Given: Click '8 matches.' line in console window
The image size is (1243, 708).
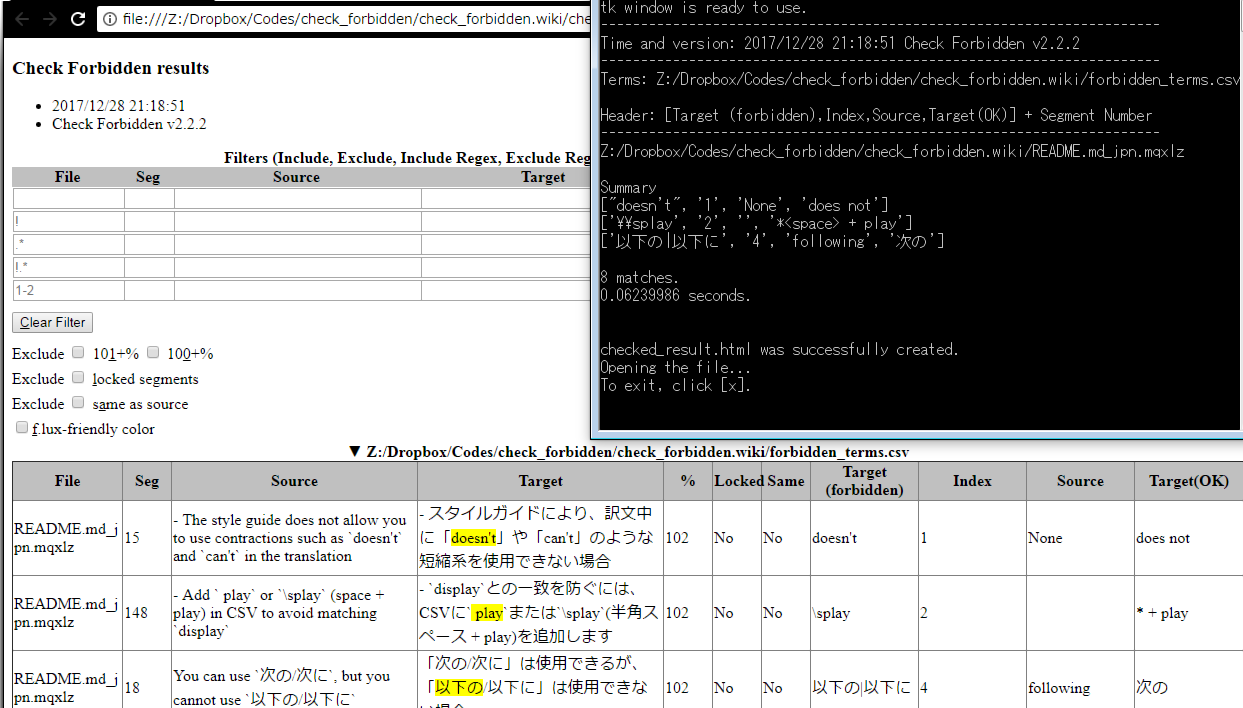Looking at the screenshot, I should click(x=640, y=278).
